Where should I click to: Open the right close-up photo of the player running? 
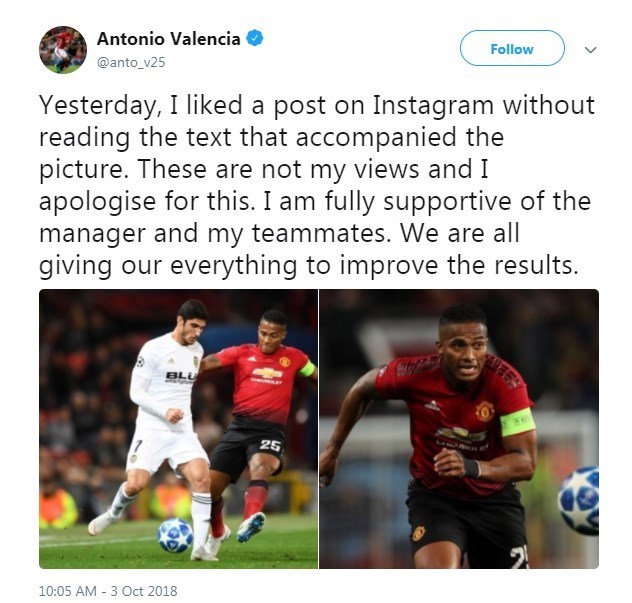[x=459, y=429]
